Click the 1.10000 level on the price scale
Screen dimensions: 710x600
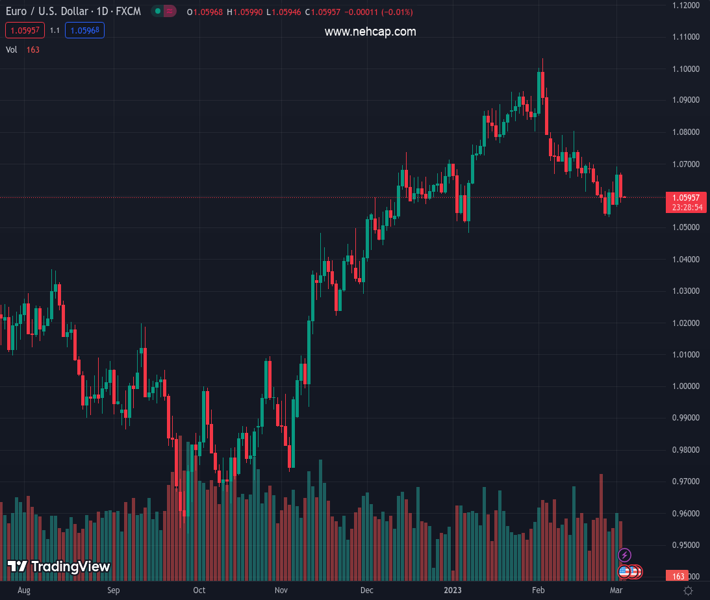point(686,69)
